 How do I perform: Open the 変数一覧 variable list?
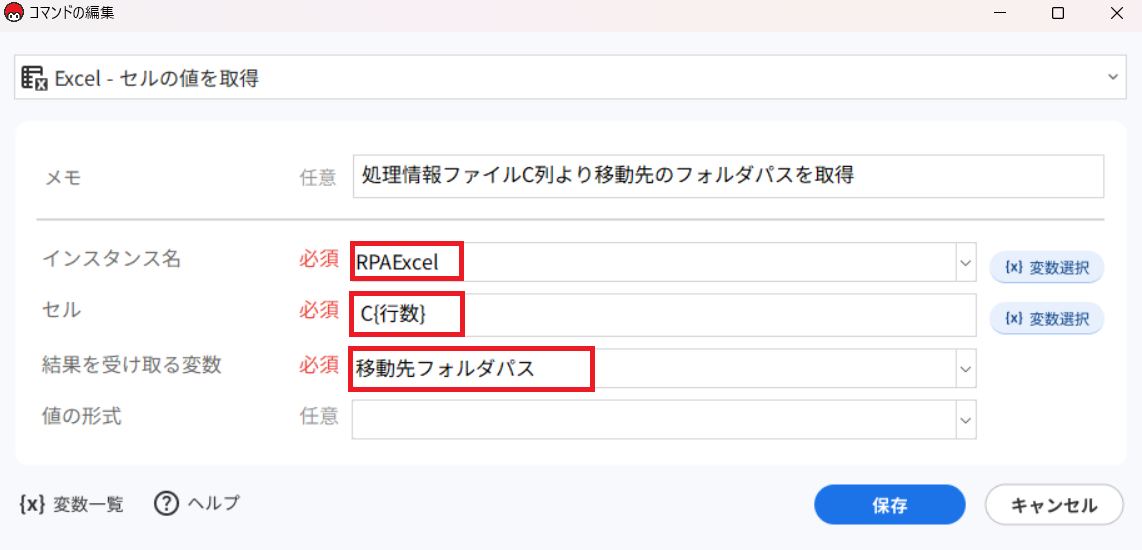click(71, 503)
